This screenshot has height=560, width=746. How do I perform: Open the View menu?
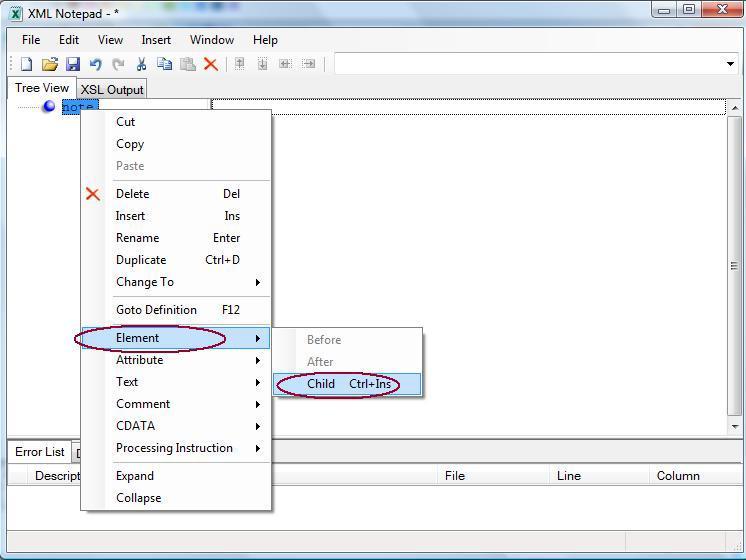110,40
